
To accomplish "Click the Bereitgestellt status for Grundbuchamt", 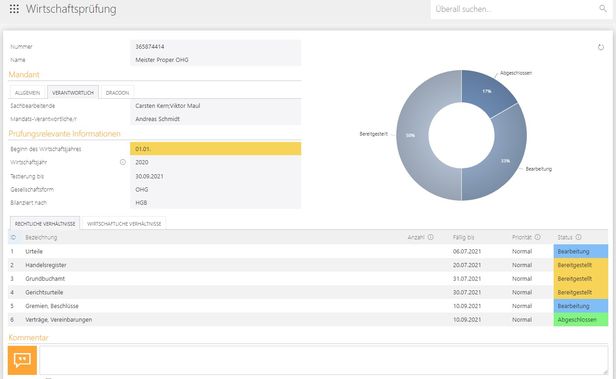I will [x=581, y=278].
